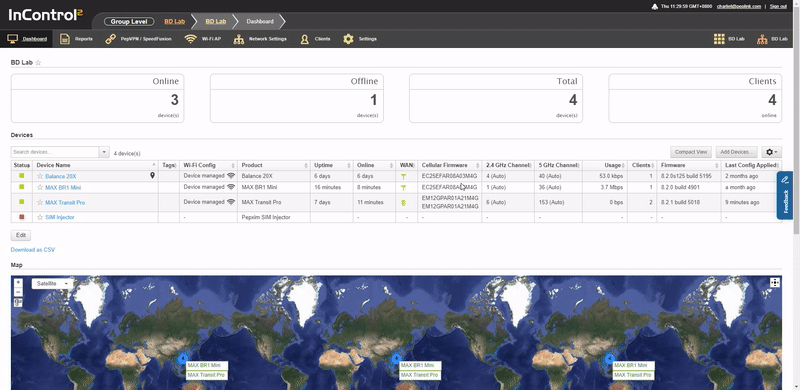This screenshot has width=800, height=390.
Task: Sort by Last Config Applied column
Action: [751, 165]
